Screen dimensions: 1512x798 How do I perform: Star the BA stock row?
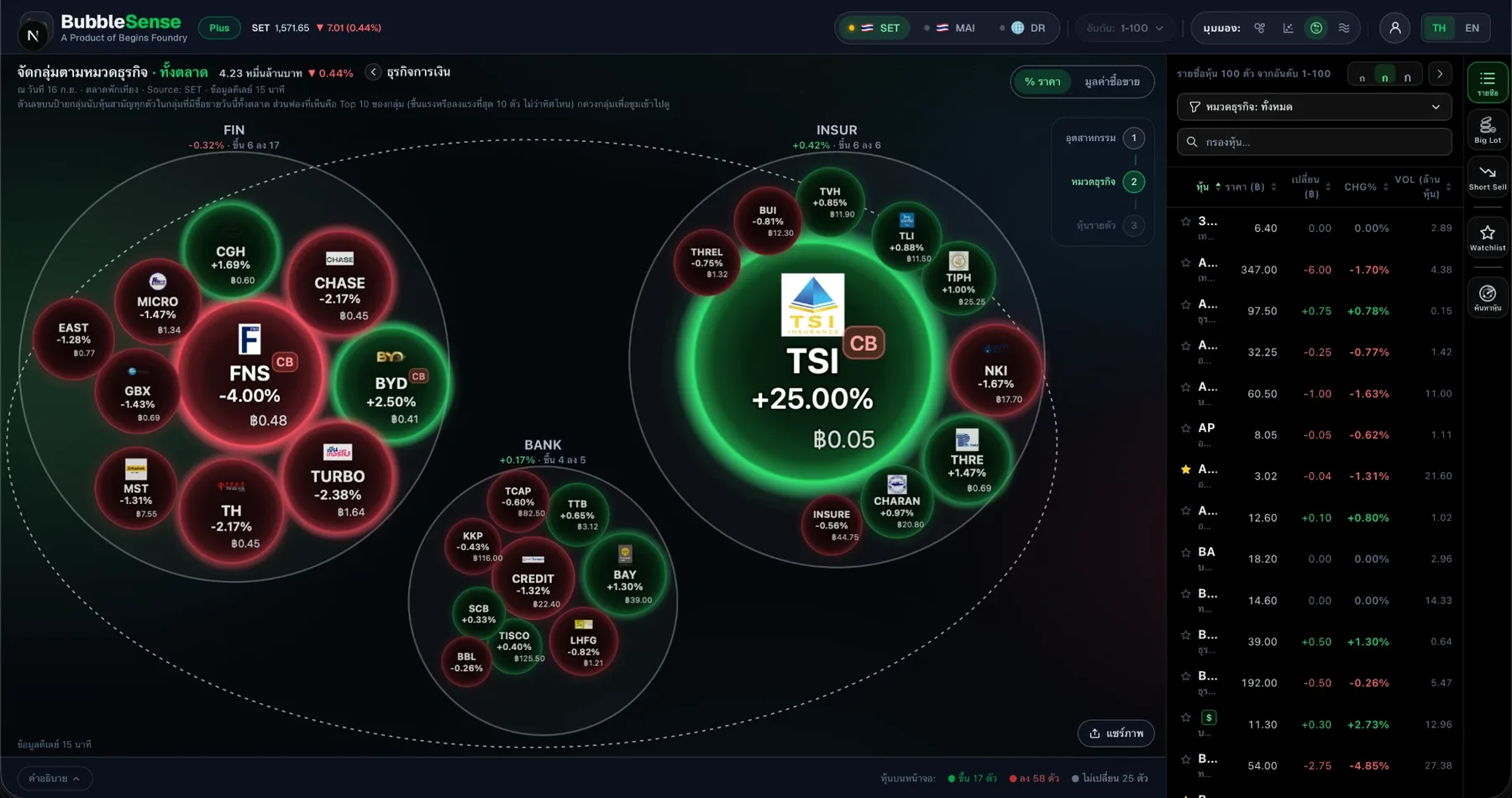tap(1185, 553)
